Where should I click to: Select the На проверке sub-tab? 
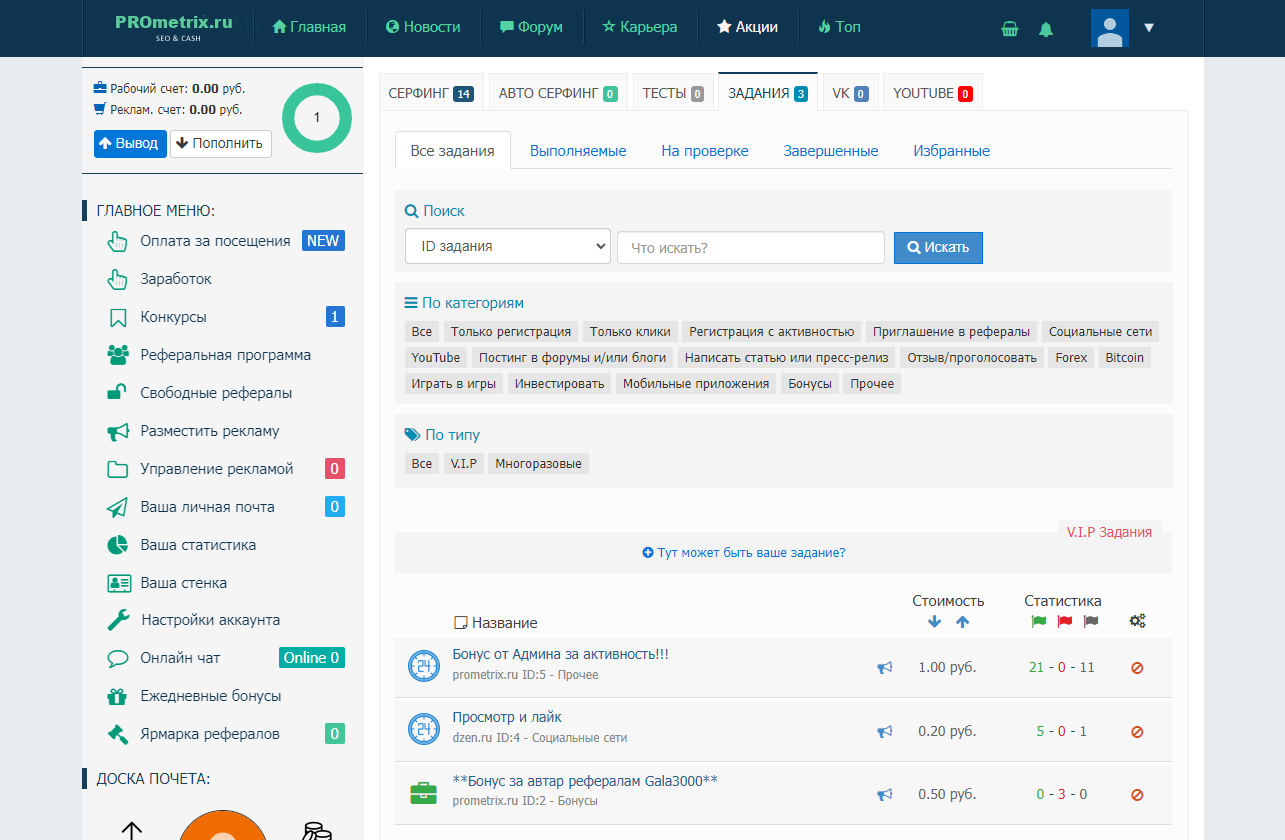point(705,151)
